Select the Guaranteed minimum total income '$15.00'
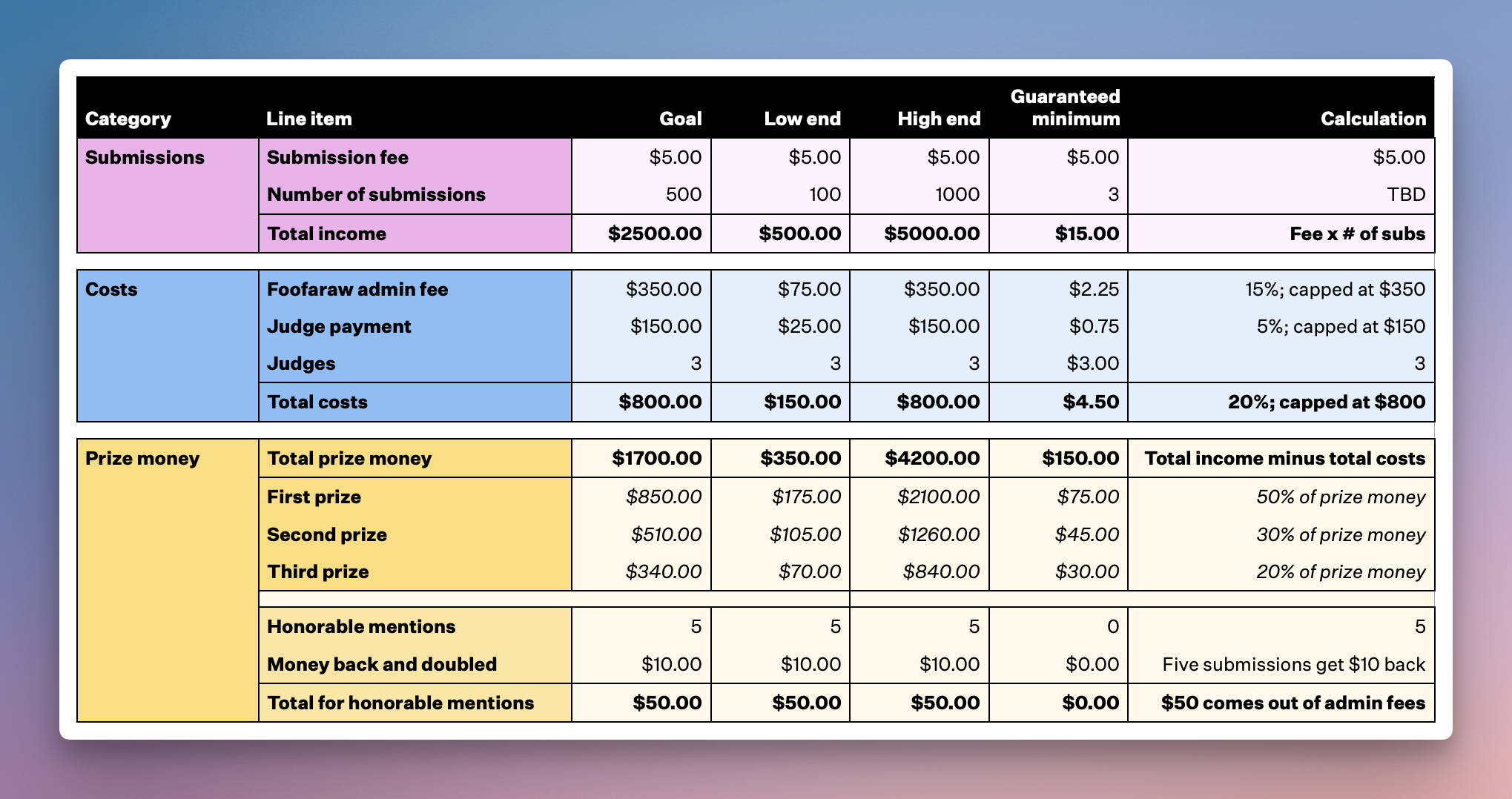This screenshot has height=799, width=1512. pyautogui.click(x=1087, y=233)
